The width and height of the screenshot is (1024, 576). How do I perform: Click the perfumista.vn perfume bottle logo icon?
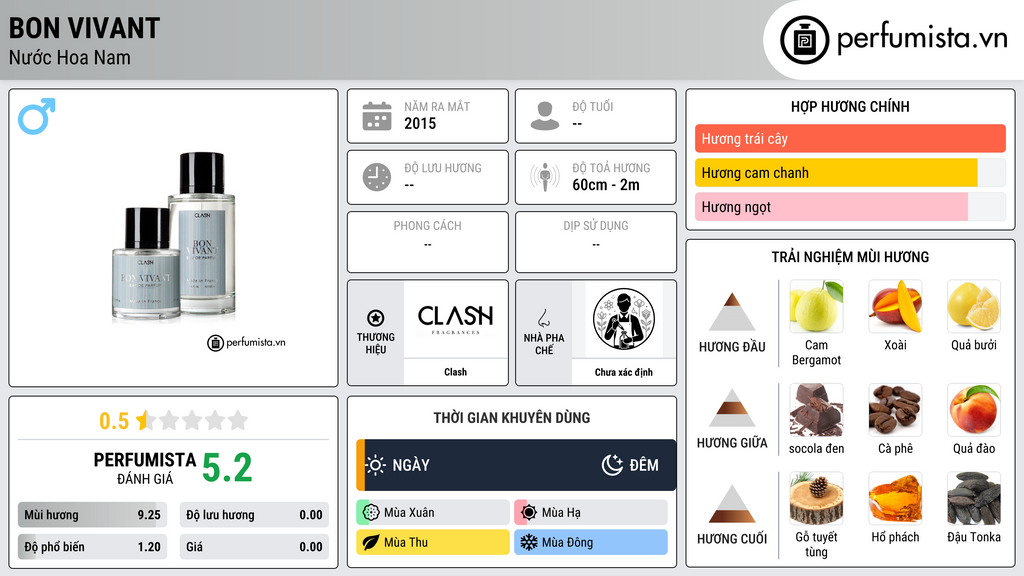[805, 40]
